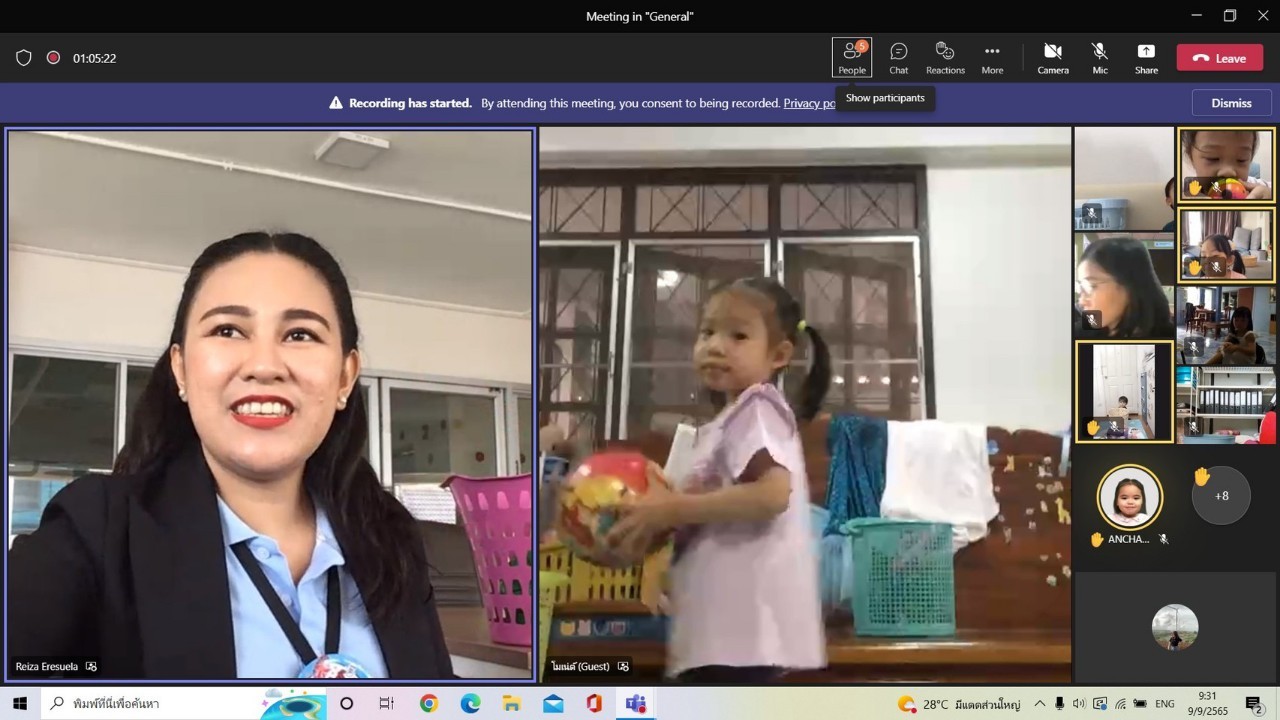Click the ANCHA... participant name

(x=1128, y=539)
